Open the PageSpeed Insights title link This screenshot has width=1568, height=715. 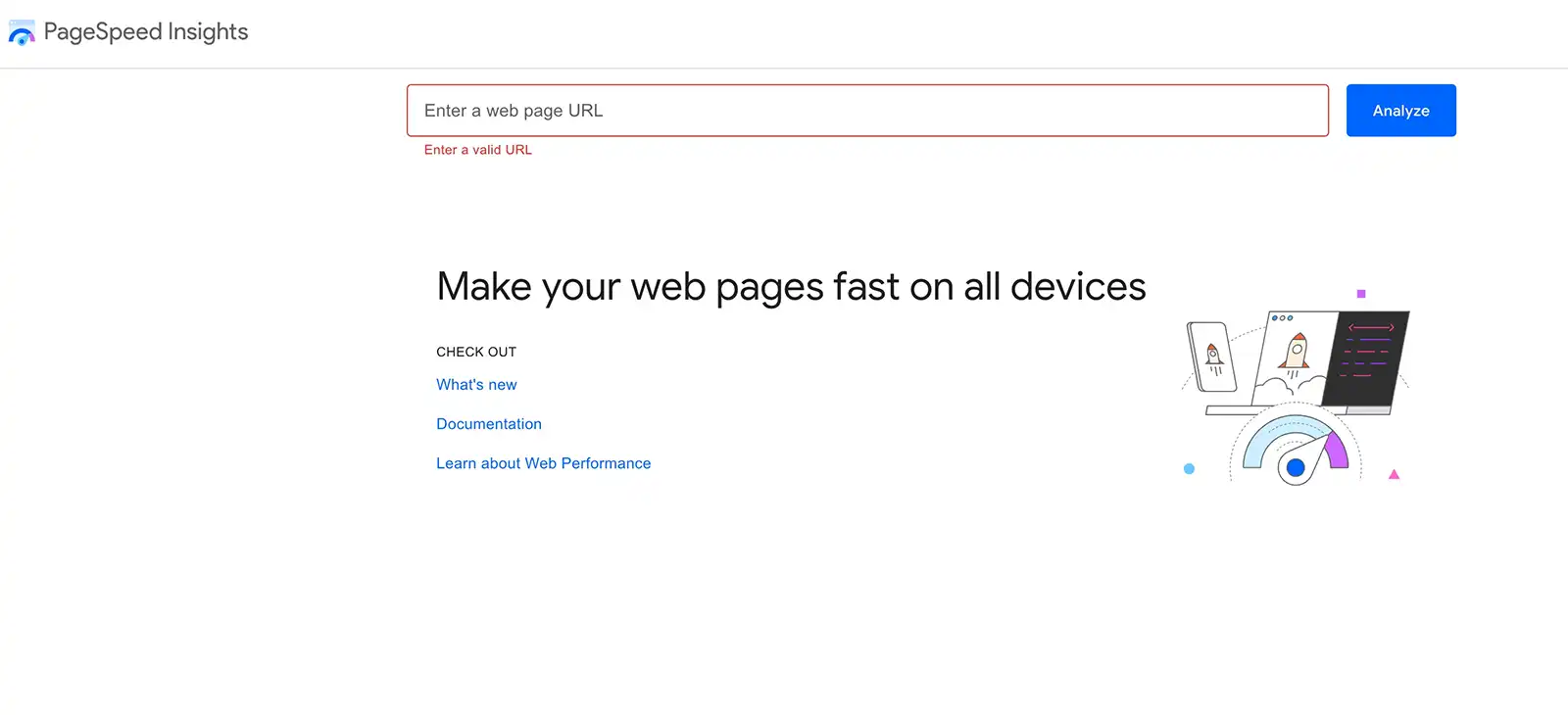coord(146,31)
